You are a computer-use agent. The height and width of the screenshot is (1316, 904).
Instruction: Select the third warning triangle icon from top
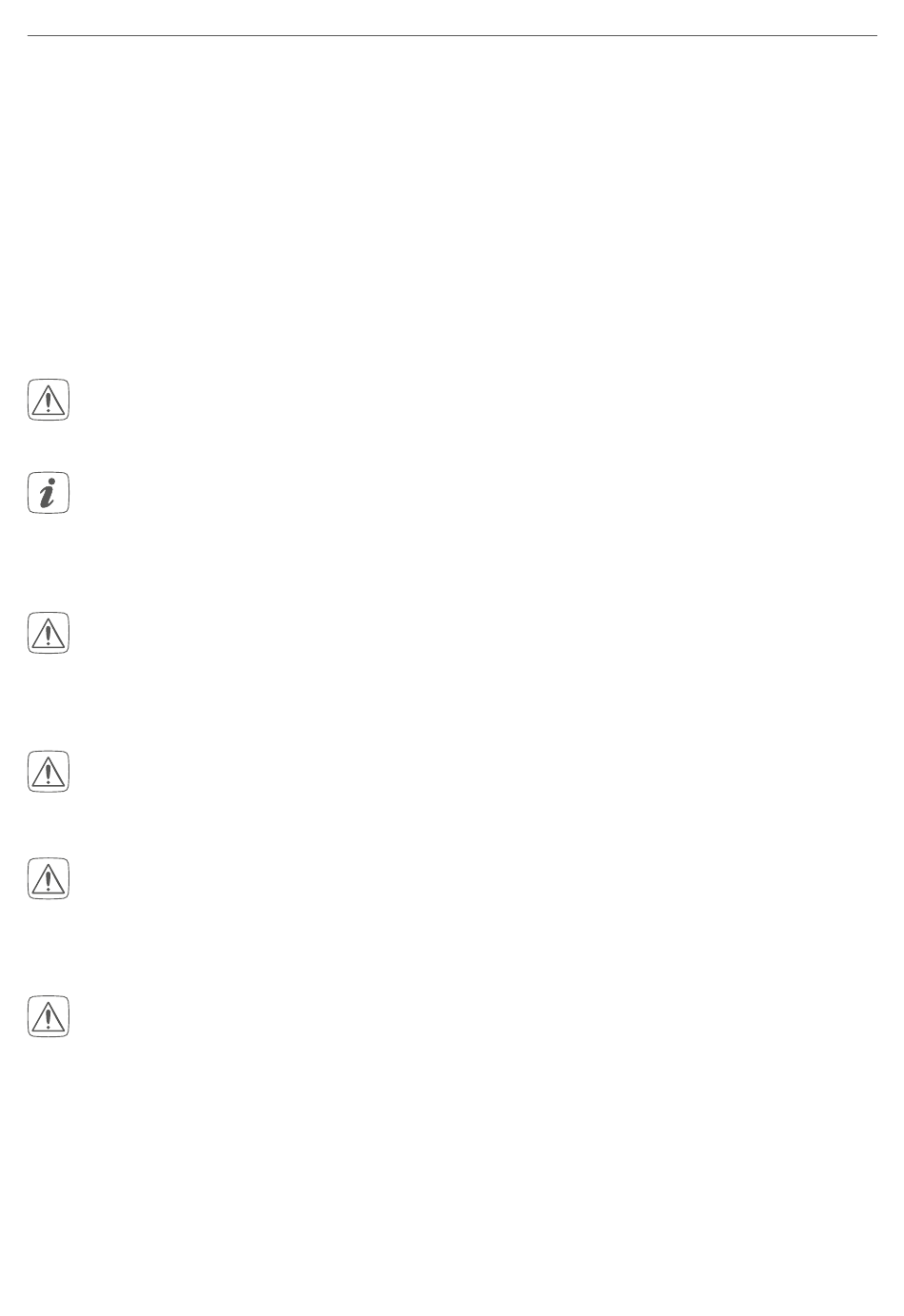click(x=48, y=771)
